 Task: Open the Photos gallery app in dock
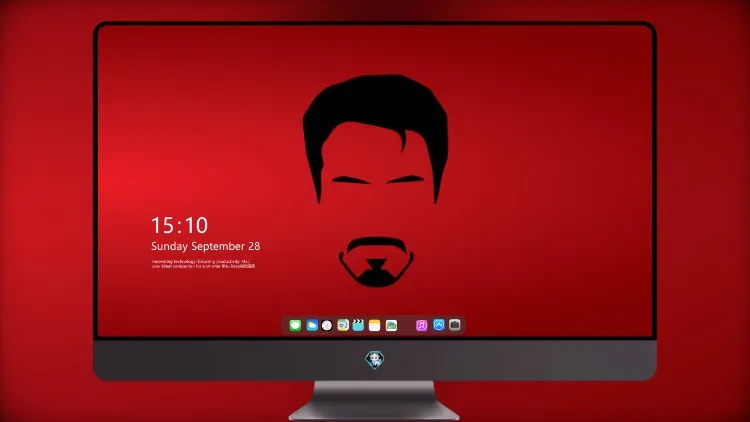(x=391, y=325)
